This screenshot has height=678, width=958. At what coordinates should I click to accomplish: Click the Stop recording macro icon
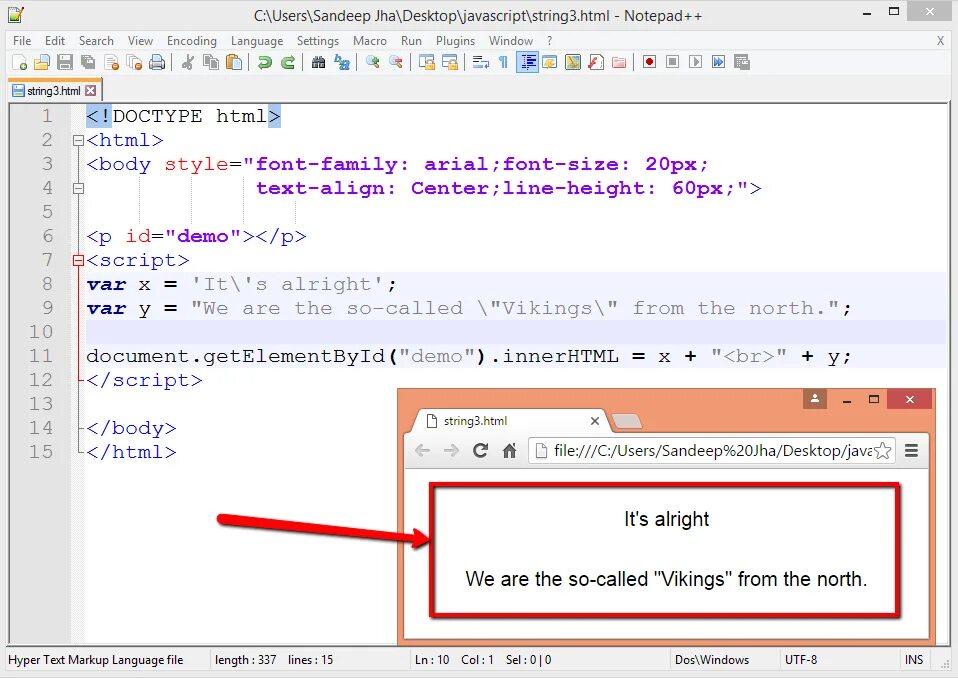(x=672, y=62)
